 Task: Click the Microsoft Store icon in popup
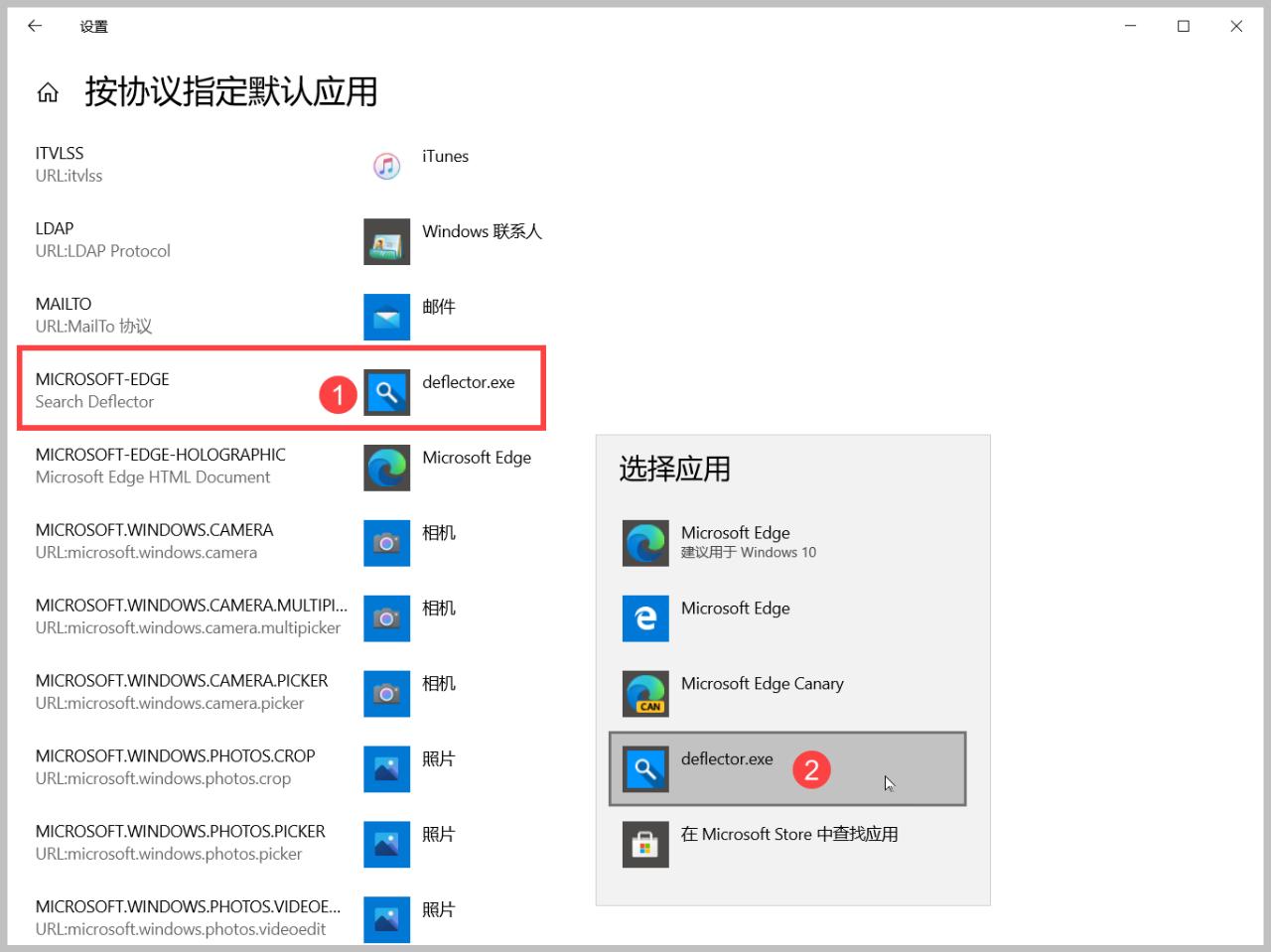(x=645, y=845)
